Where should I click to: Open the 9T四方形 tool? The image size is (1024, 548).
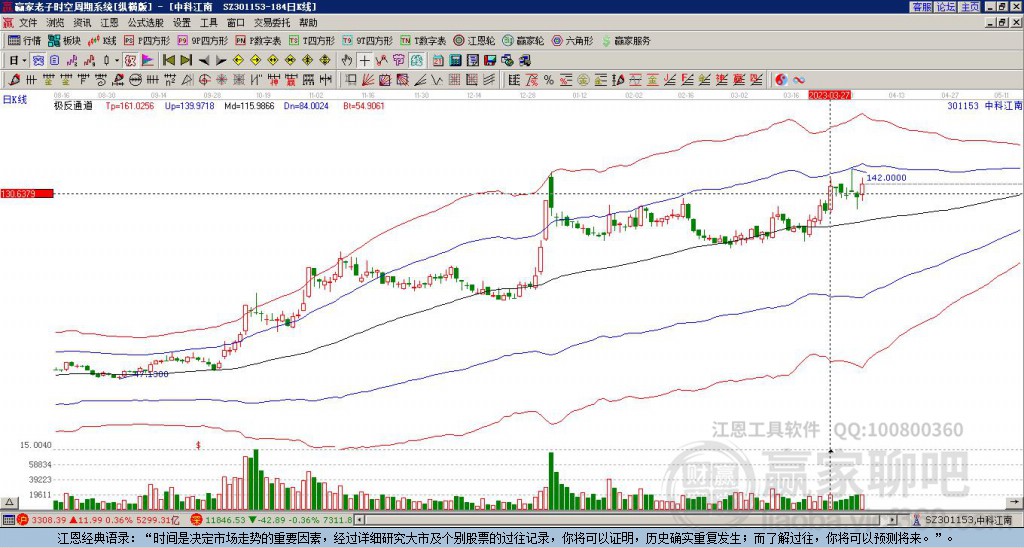click(368, 40)
